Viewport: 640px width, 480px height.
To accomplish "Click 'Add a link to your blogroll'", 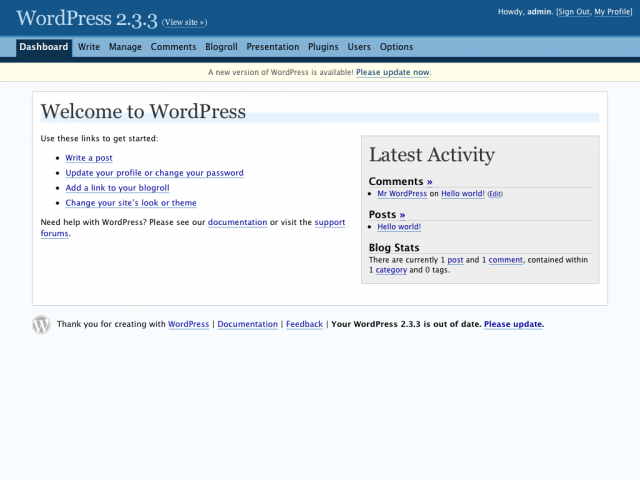I will click(x=117, y=188).
